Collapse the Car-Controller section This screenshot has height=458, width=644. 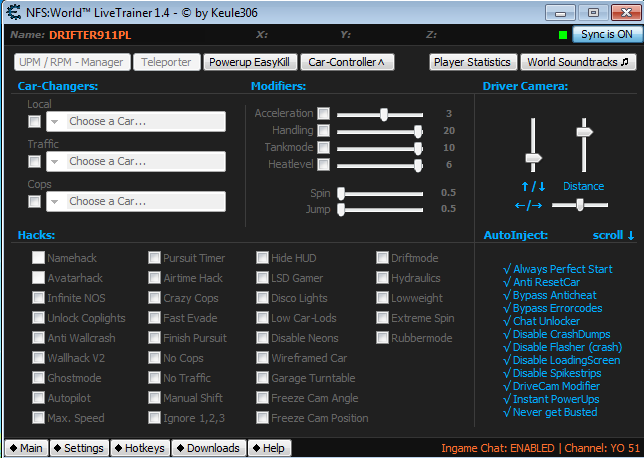point(347,62)
